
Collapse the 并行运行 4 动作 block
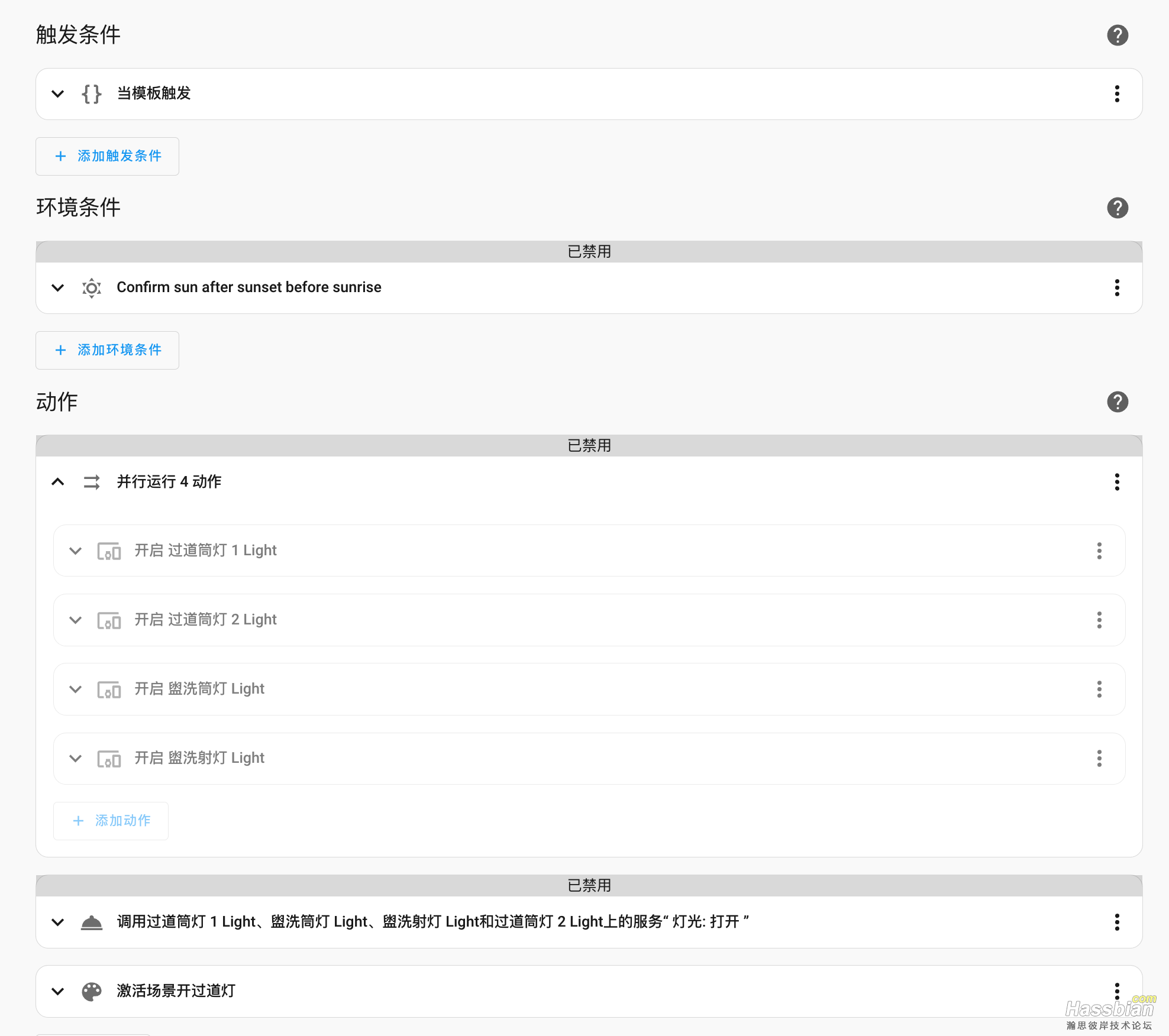click(57, 482)
